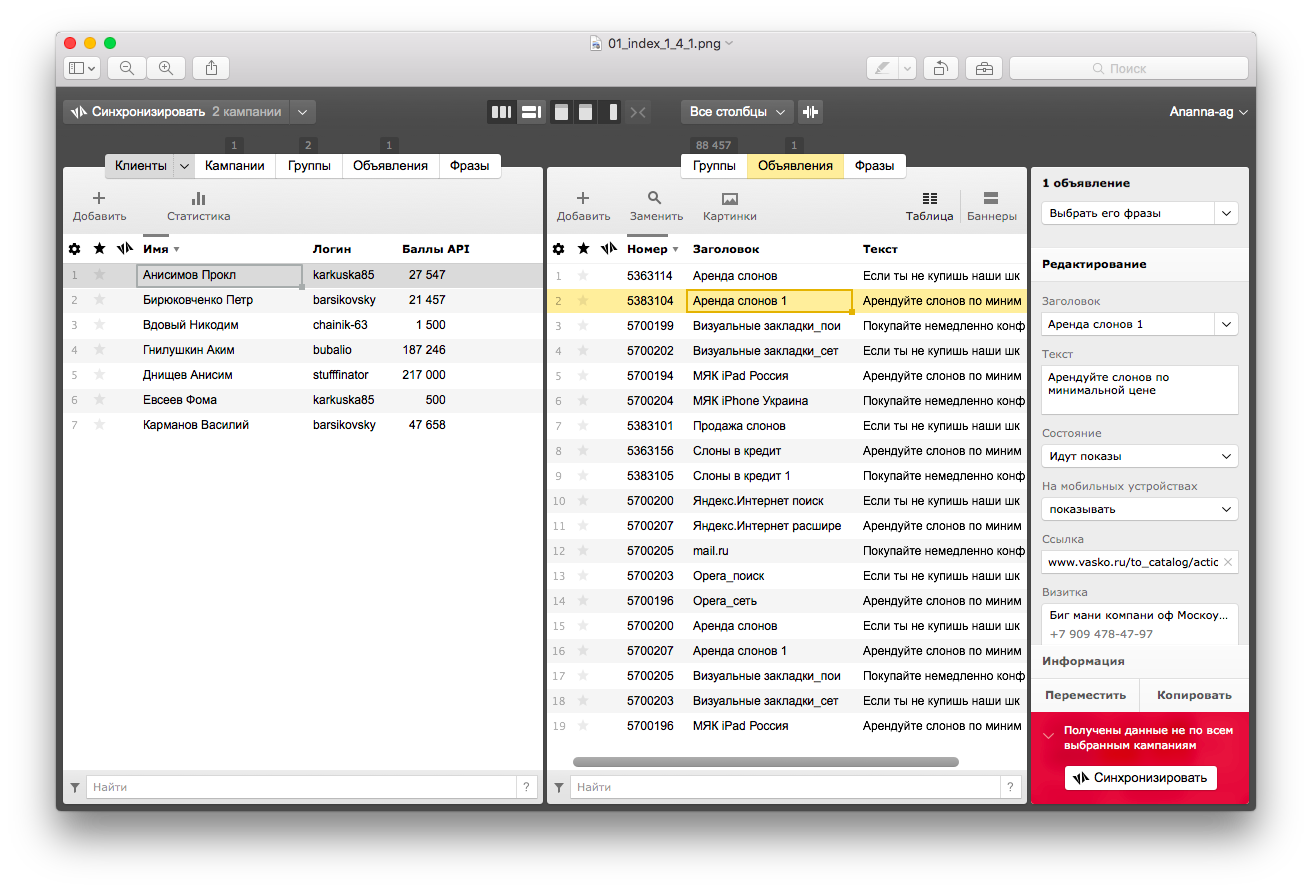
Task: Switch to Кампании tab
Action: point(235,166)
